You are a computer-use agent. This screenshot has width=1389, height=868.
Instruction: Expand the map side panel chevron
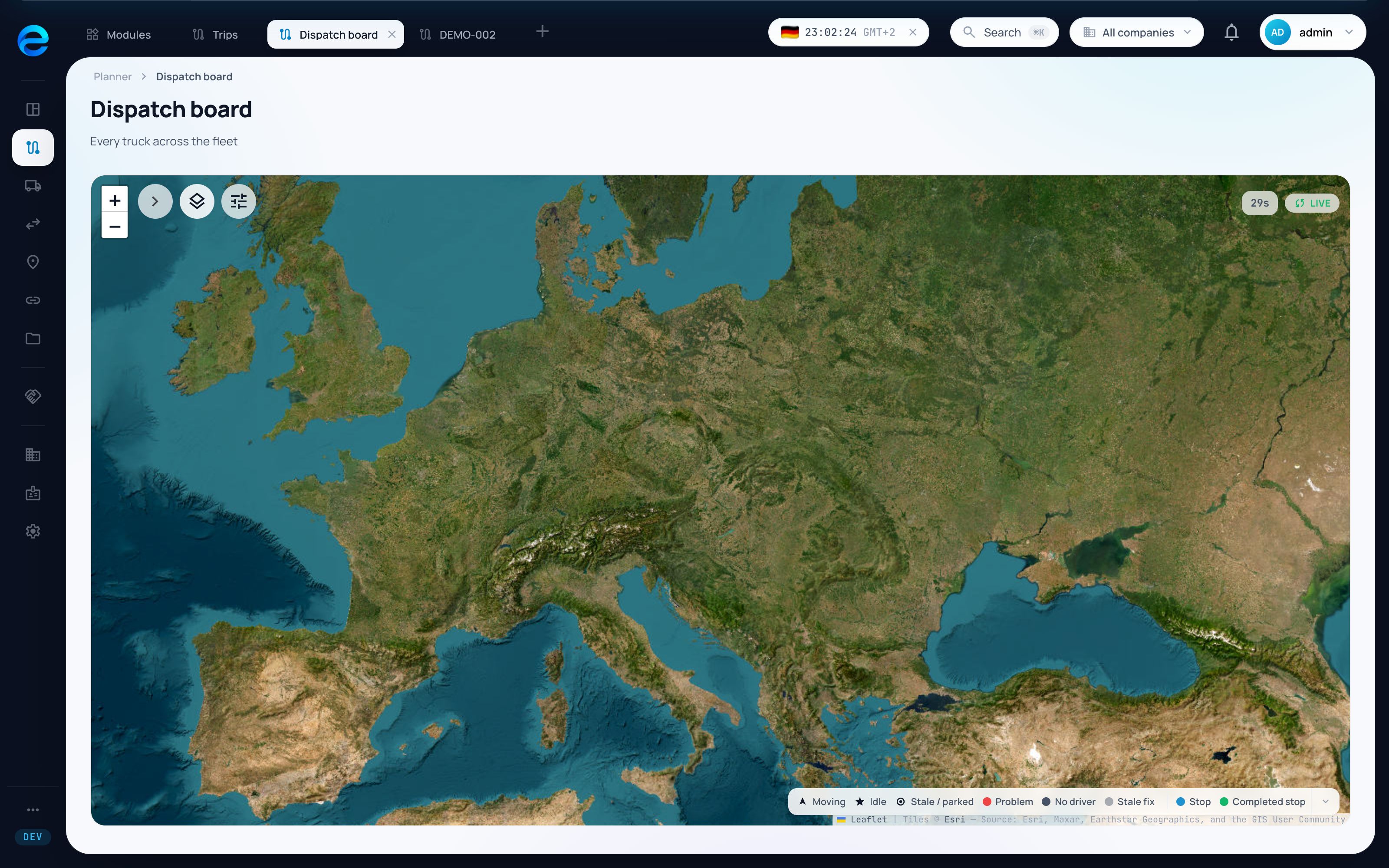click(155, 201)
